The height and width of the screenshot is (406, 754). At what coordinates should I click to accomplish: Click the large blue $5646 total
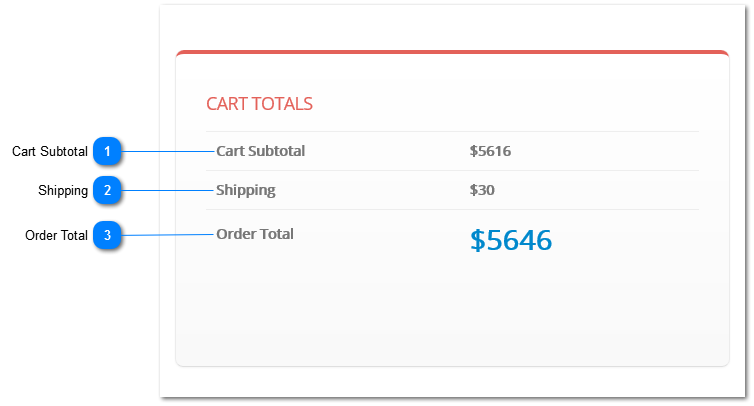coord(511,240)
